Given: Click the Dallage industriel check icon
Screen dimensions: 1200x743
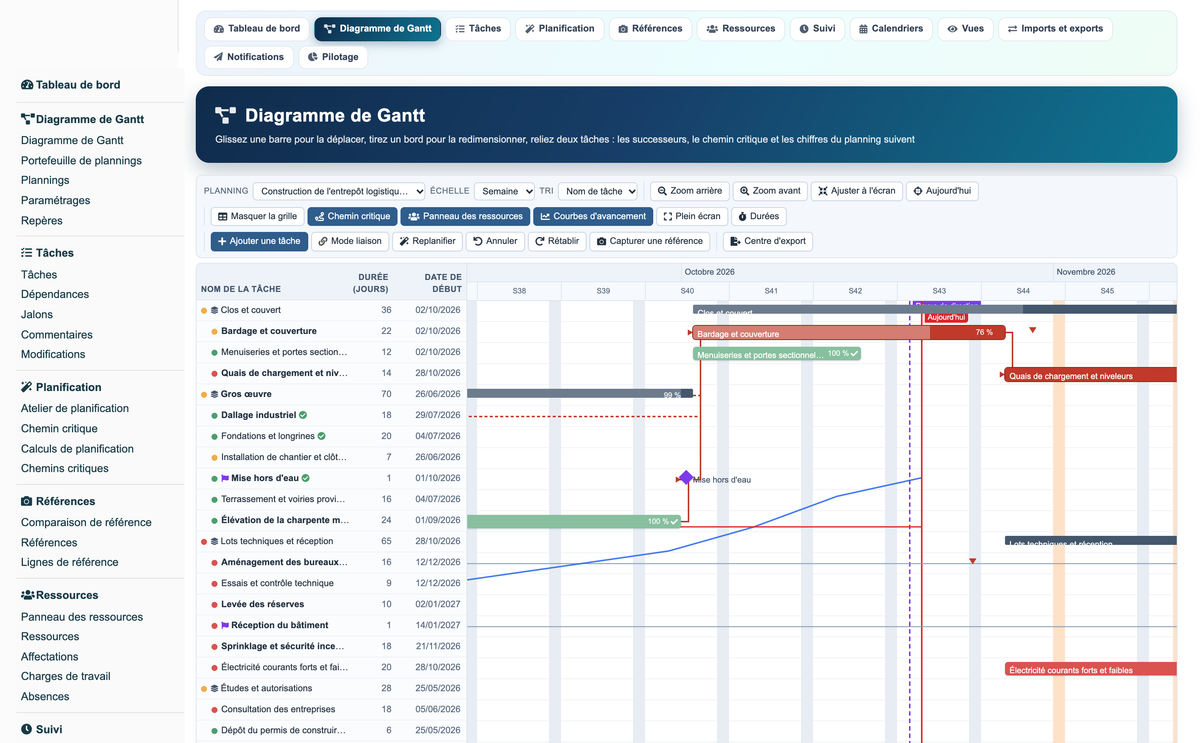Looking at the screenshot, I should coord(303,415).
